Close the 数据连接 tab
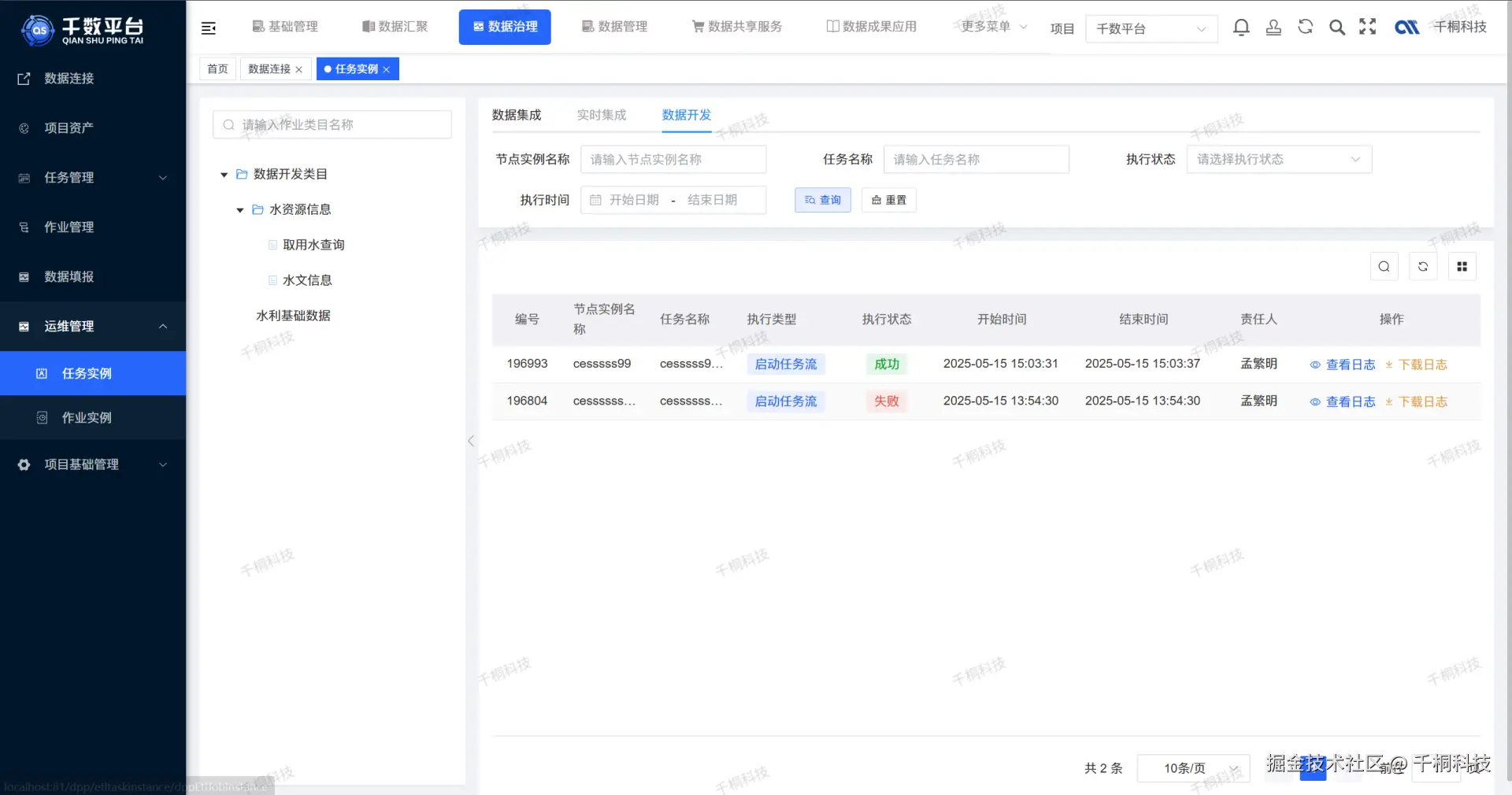This screenshot has width=1512, height=795. [x=299, y=69]
